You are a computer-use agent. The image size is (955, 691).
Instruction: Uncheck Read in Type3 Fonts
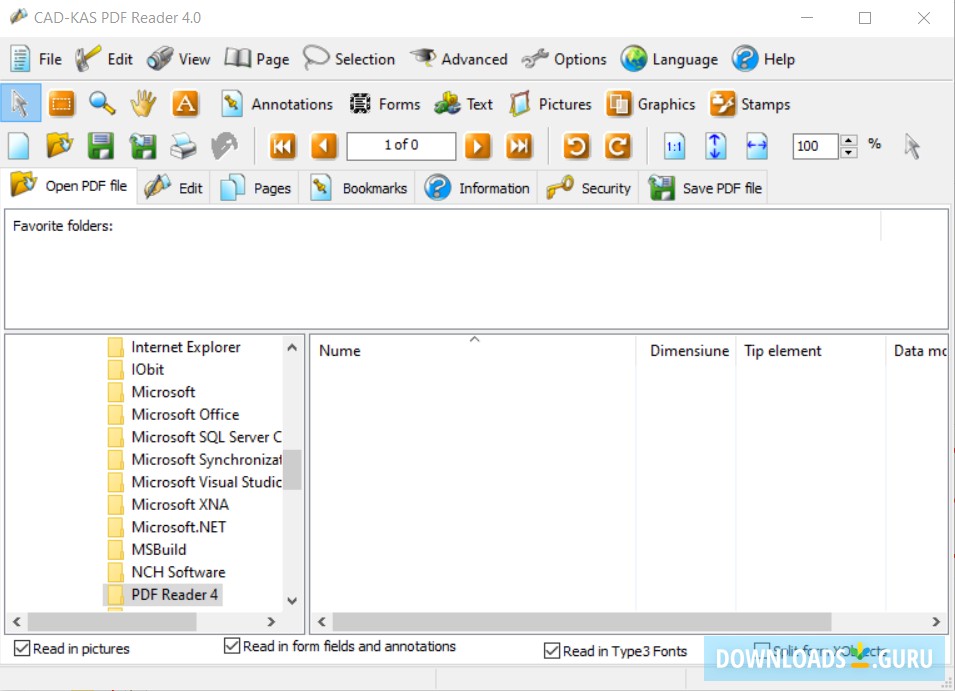[552, 650]
